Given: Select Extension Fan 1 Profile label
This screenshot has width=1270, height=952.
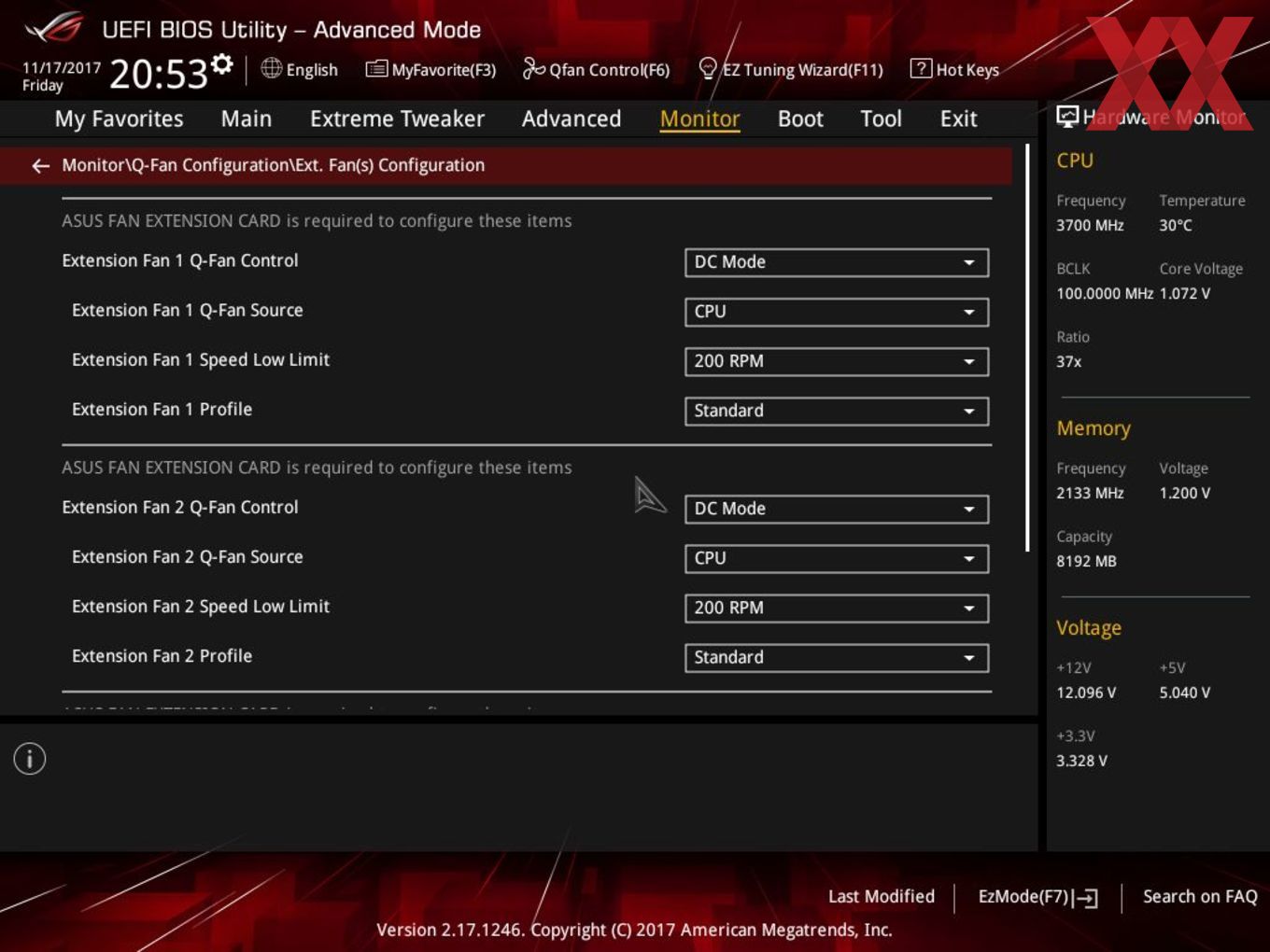Looking at the screenshot, I should (162, 409).
